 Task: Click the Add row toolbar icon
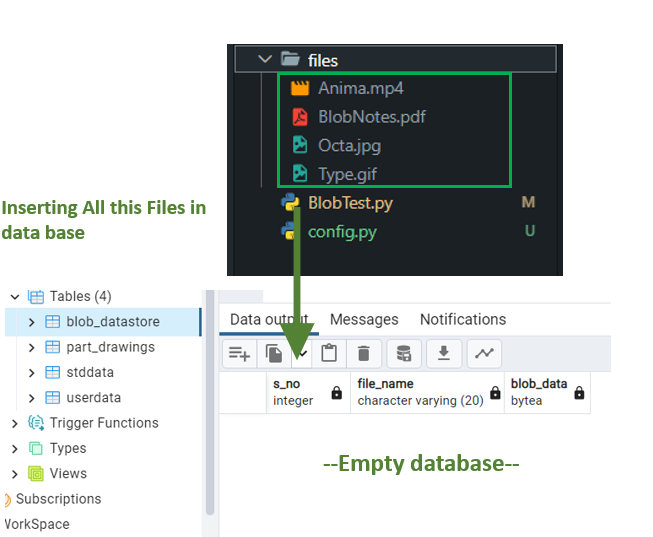[239, 354]
